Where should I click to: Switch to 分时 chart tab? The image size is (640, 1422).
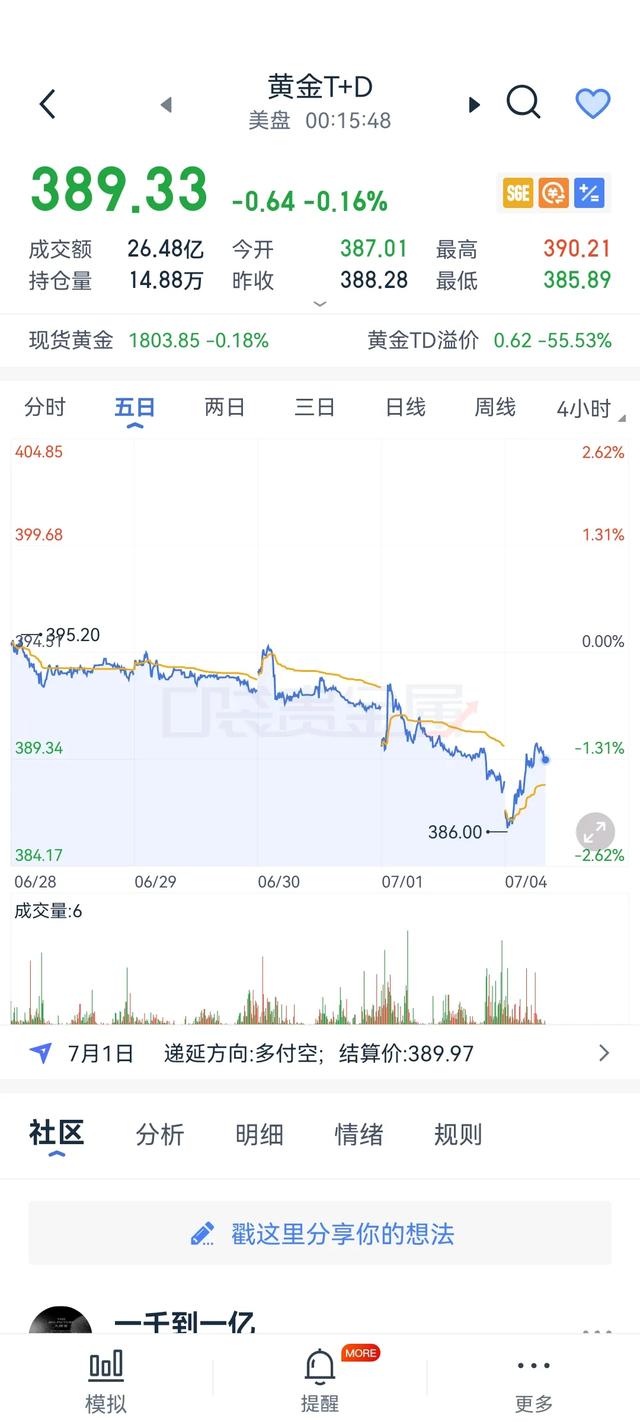pos(45,408)
